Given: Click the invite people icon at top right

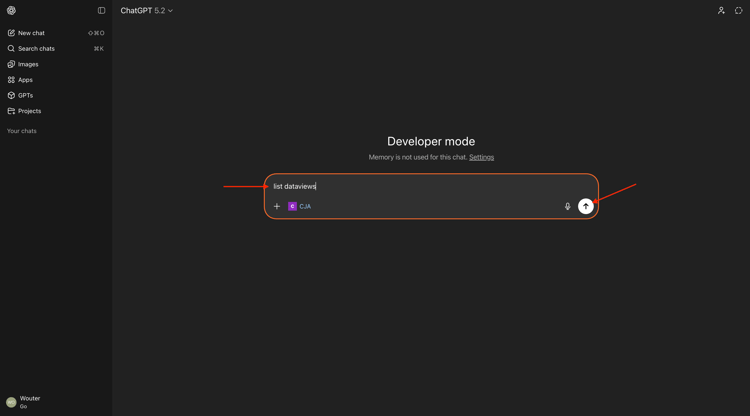Looking at the screenshot, I should [x=721, y=11].
